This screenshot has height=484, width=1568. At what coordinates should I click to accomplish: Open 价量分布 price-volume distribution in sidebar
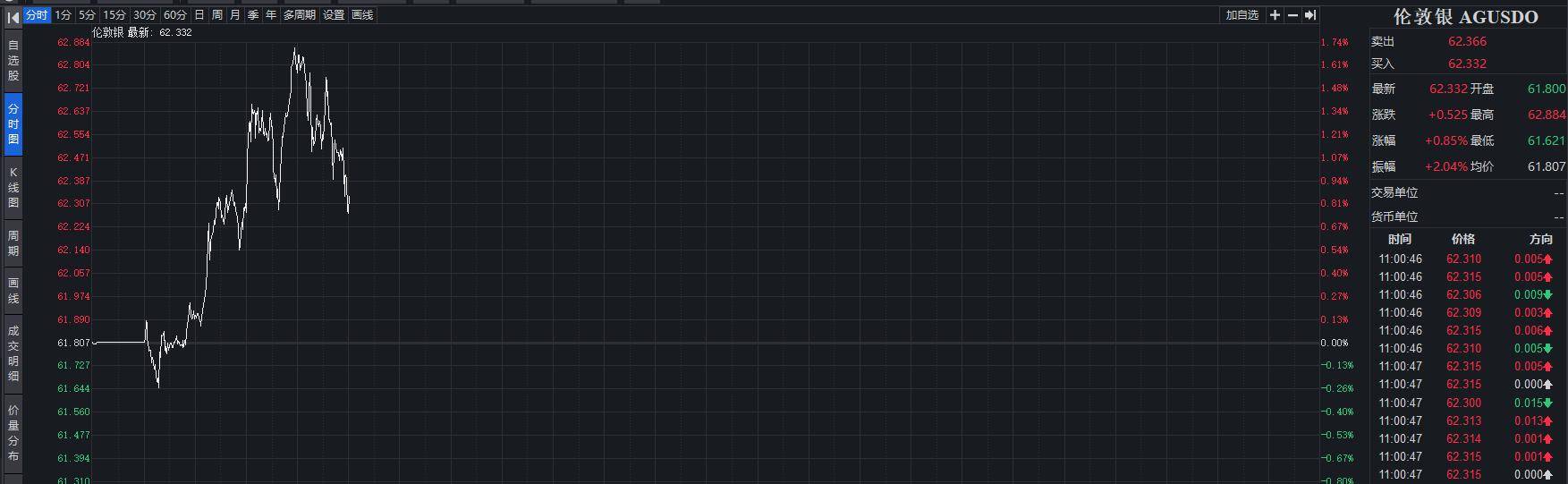(x=13, y=432)
